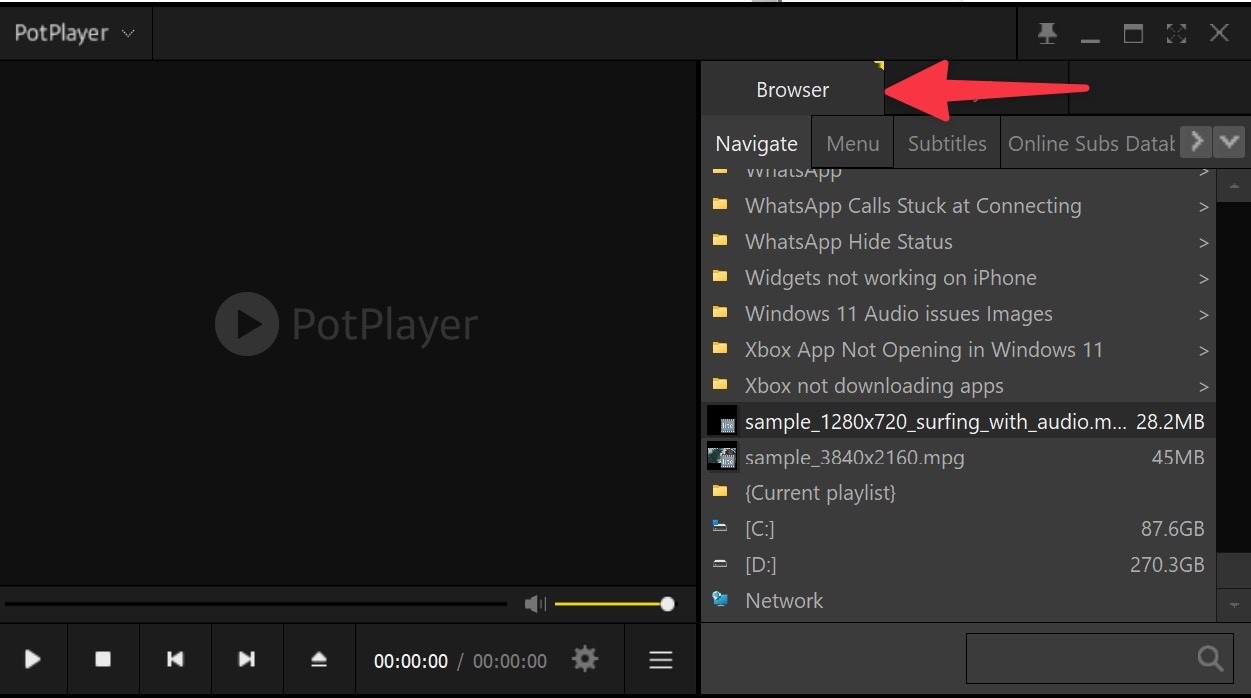Open the PotPlayer main menu dropdown
Image resolution: width=1251 pixels, height=698 pixels.
(75, 33)
